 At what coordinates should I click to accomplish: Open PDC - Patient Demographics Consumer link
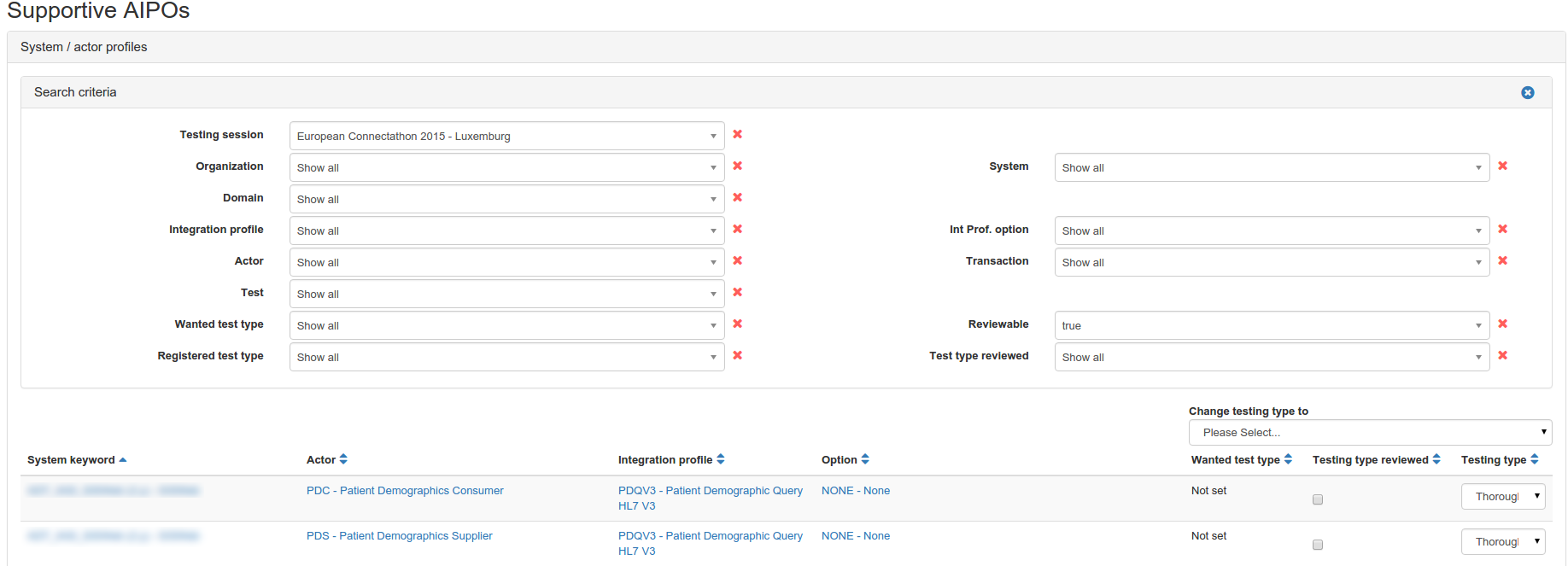tap(405, 491)
